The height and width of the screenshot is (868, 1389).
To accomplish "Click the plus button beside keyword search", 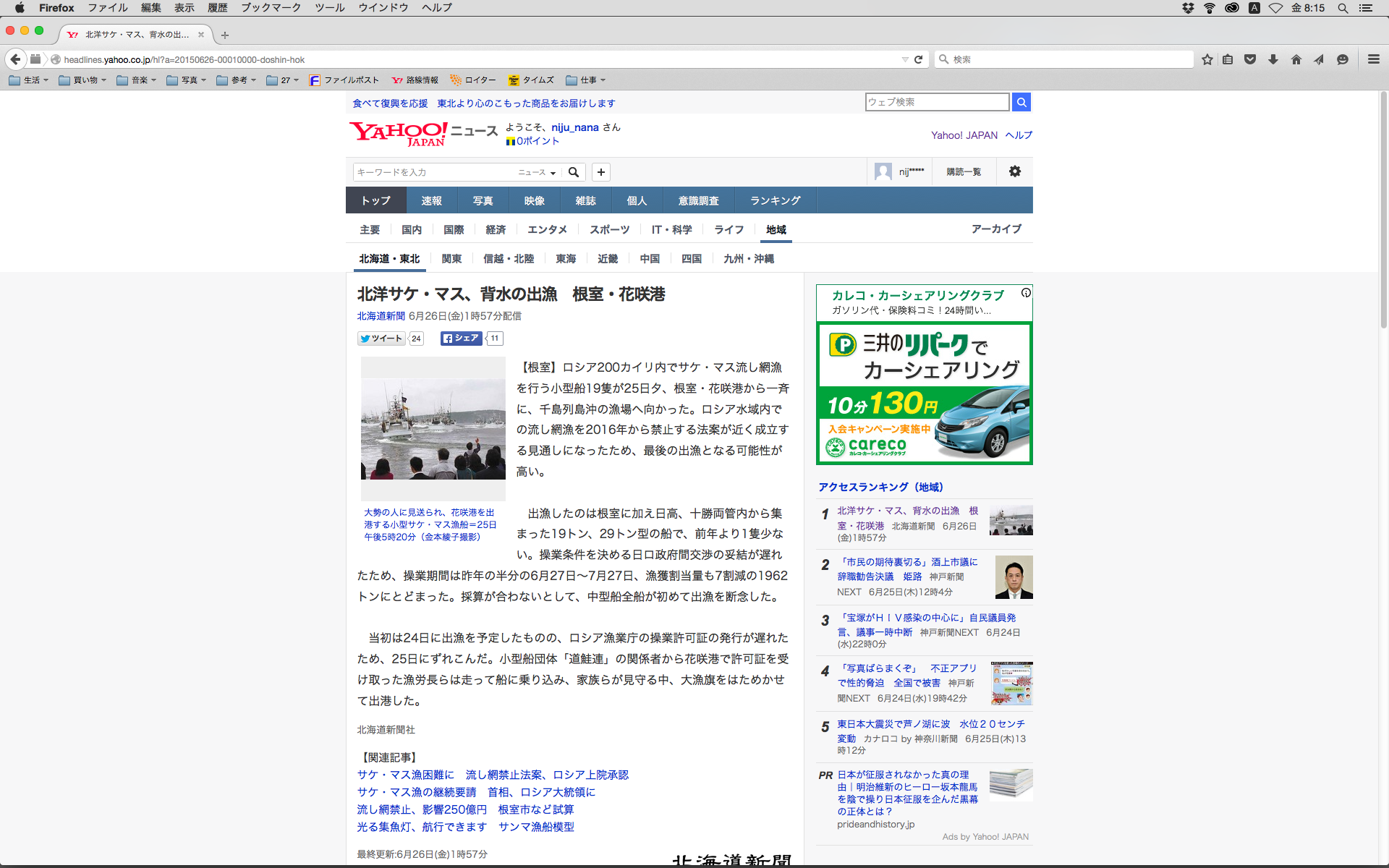I will (600, 172).
